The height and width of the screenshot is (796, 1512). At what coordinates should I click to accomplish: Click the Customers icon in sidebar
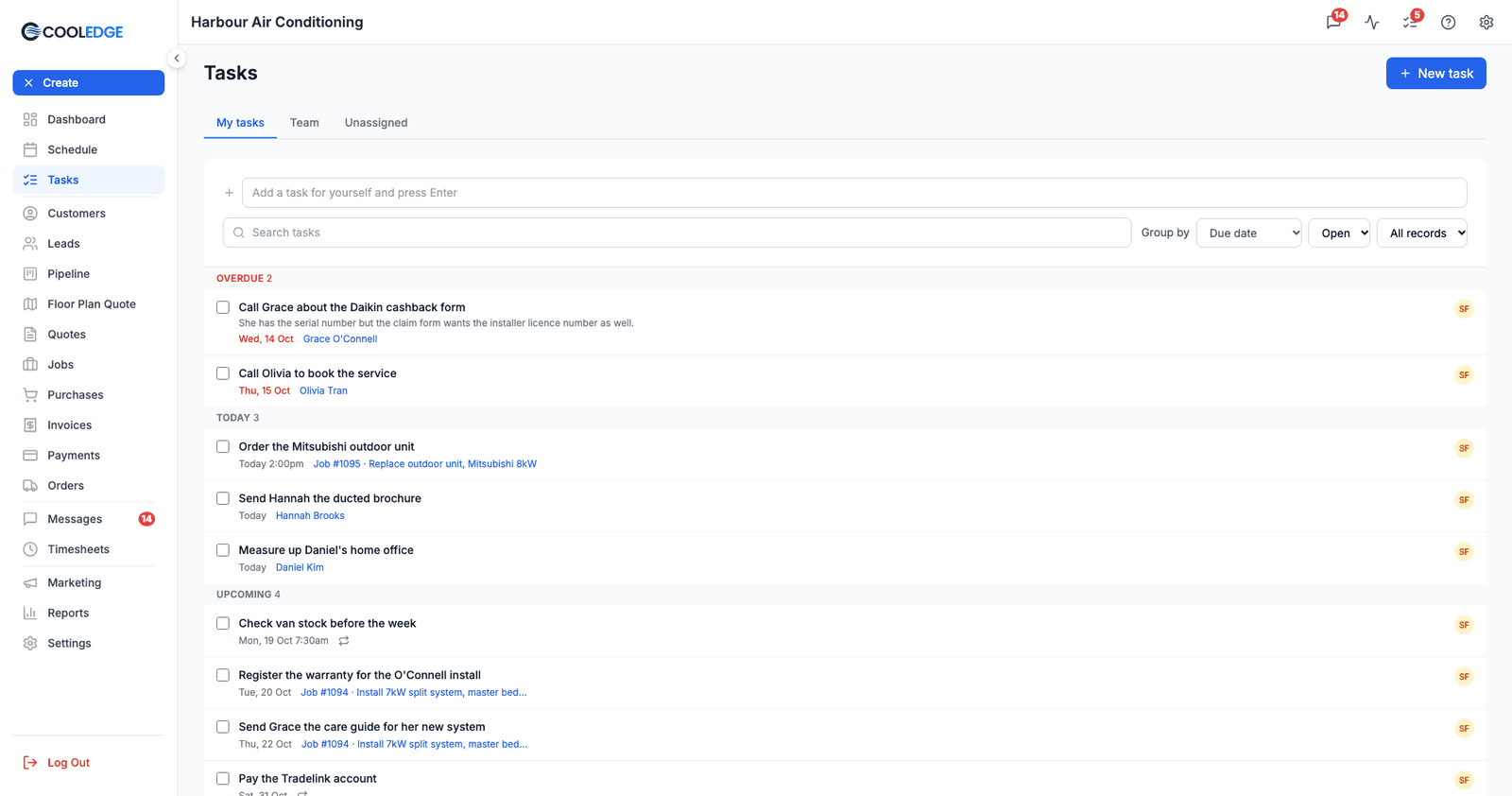30,214
